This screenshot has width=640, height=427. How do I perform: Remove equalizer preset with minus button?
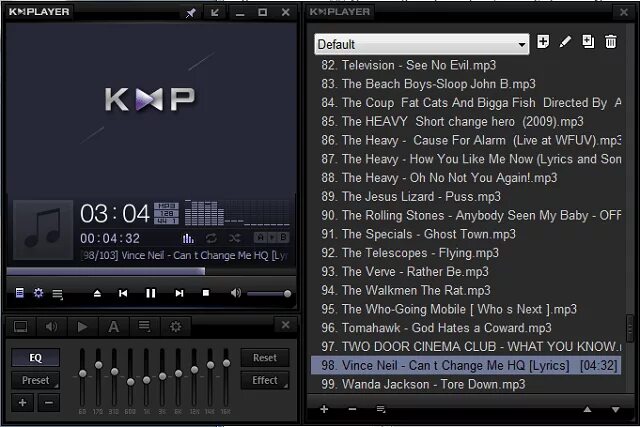click(49, 403)
